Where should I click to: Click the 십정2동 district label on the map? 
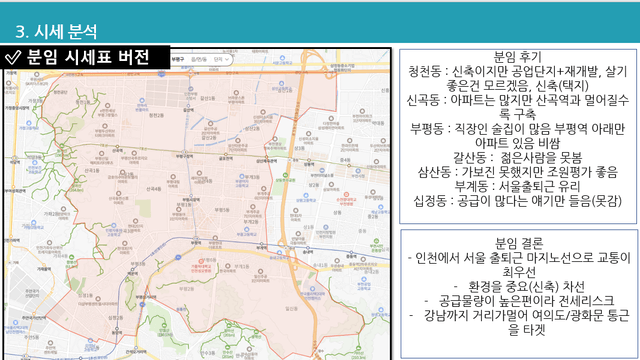pyautogui.click(x=116, y=317)
